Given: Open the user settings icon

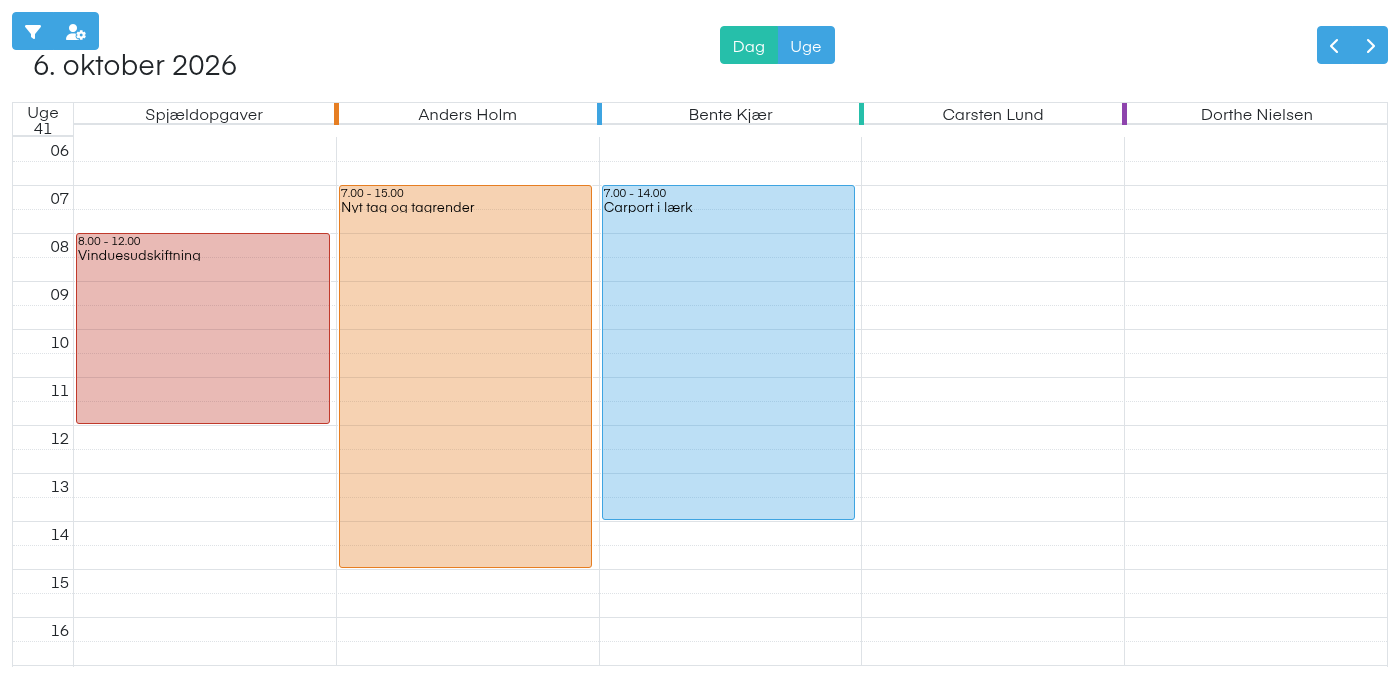Looking at the screenshot, I should (76, 32).
